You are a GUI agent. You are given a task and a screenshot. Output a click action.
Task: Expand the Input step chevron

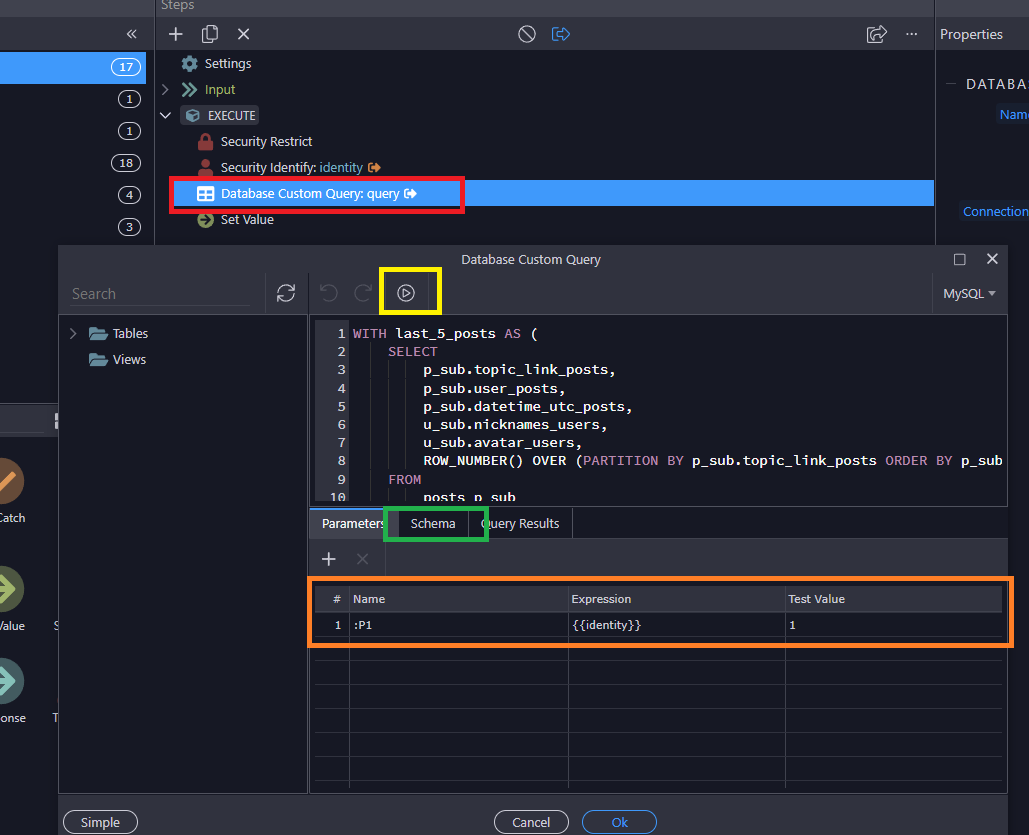click(165, 89)
